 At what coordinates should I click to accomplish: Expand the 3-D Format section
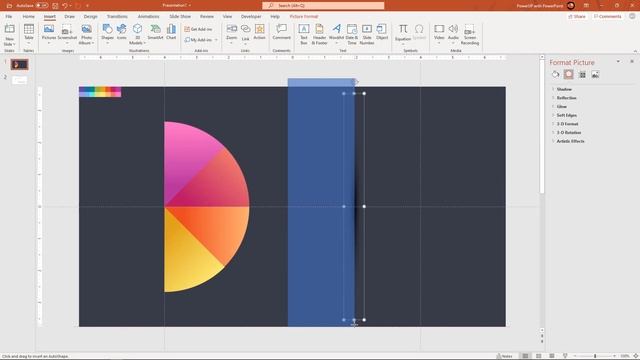(x=567, y=124)
